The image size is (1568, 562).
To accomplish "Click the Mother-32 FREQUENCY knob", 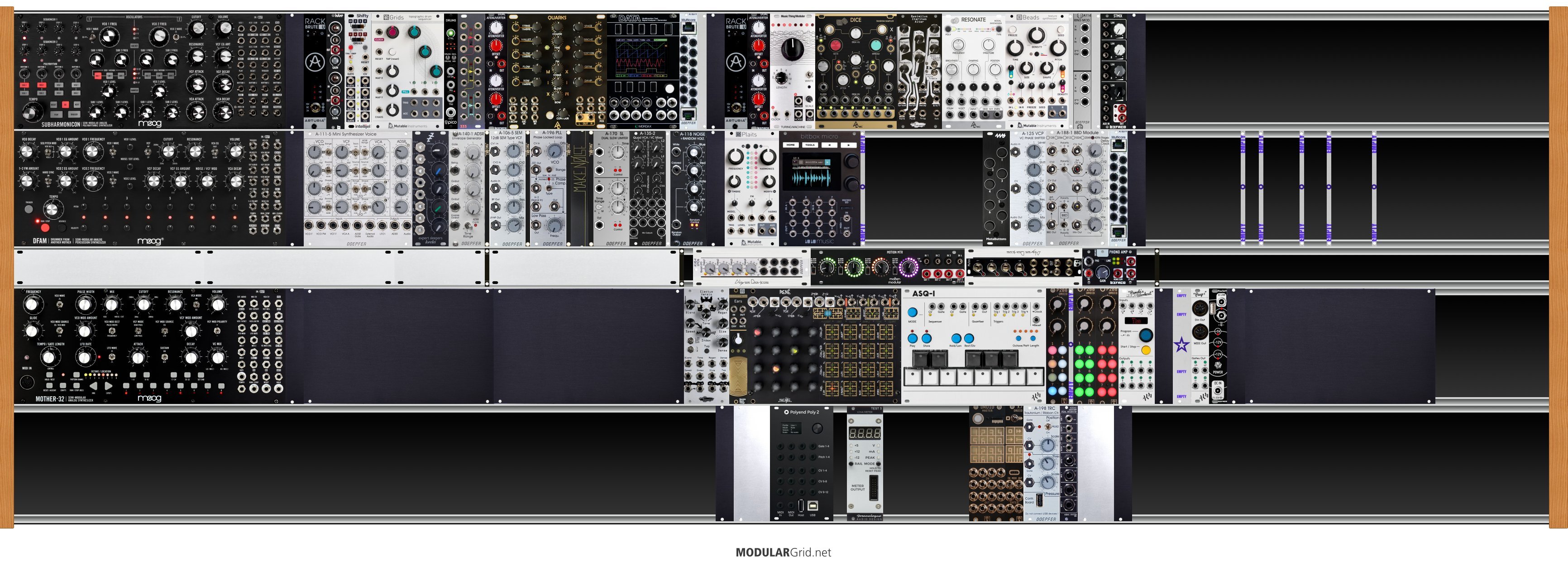I will coord(33,304).
